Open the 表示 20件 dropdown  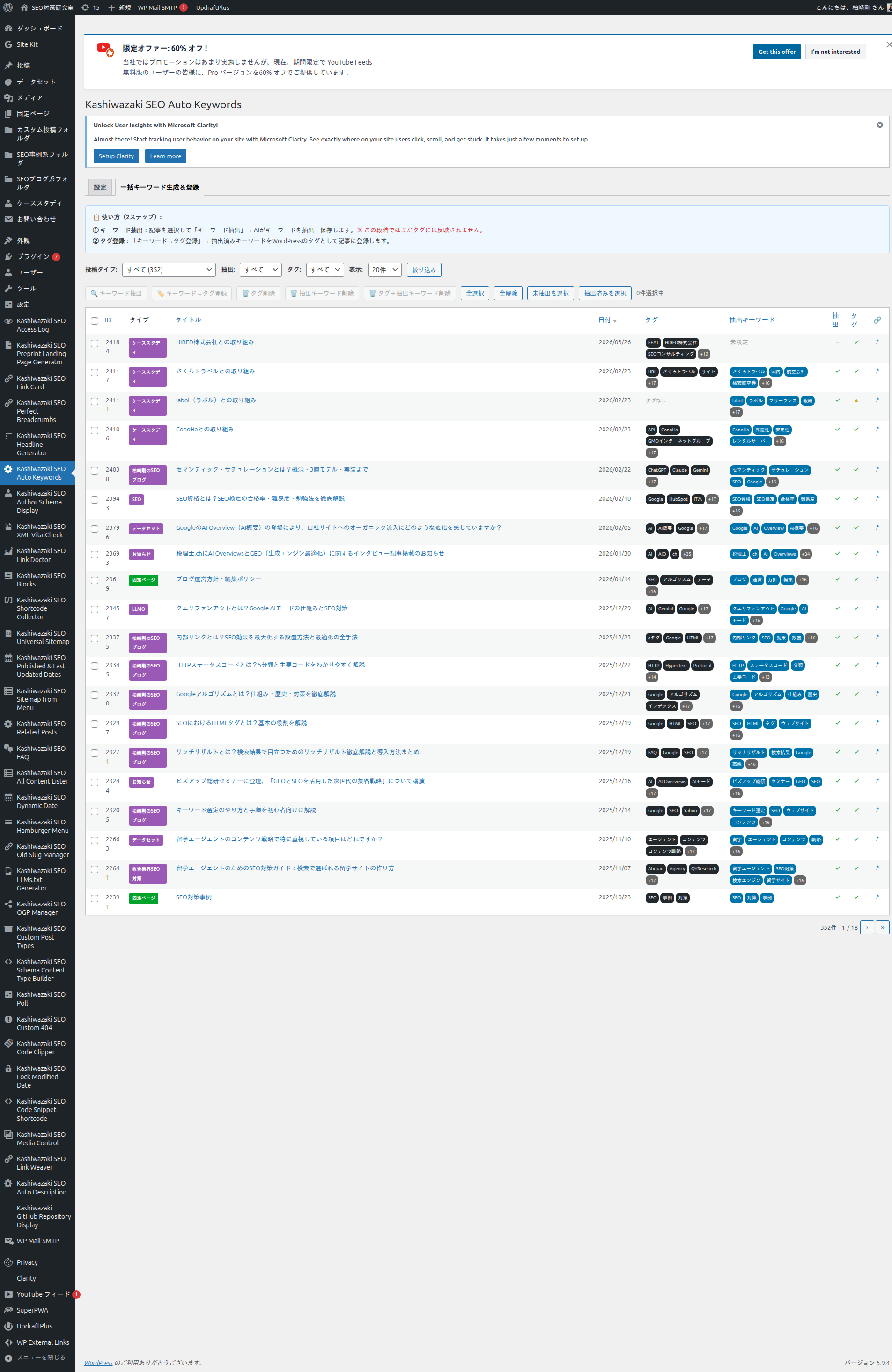[x=384, y=270]
